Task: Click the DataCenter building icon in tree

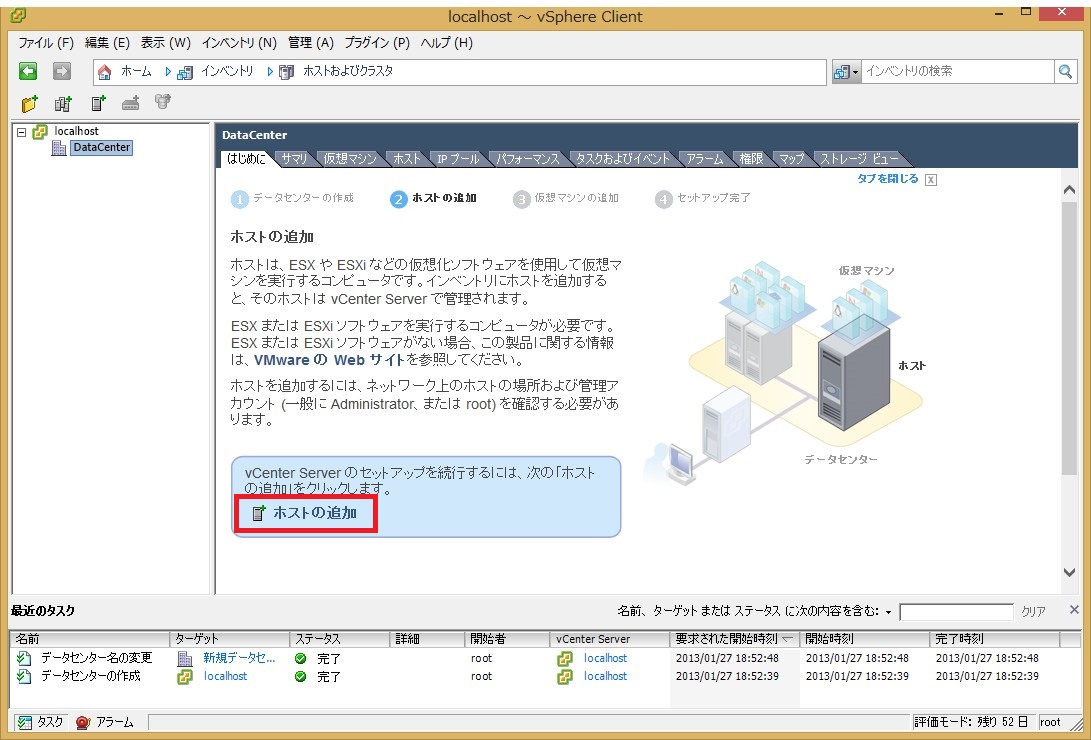Action: click(x=59, y=147)
